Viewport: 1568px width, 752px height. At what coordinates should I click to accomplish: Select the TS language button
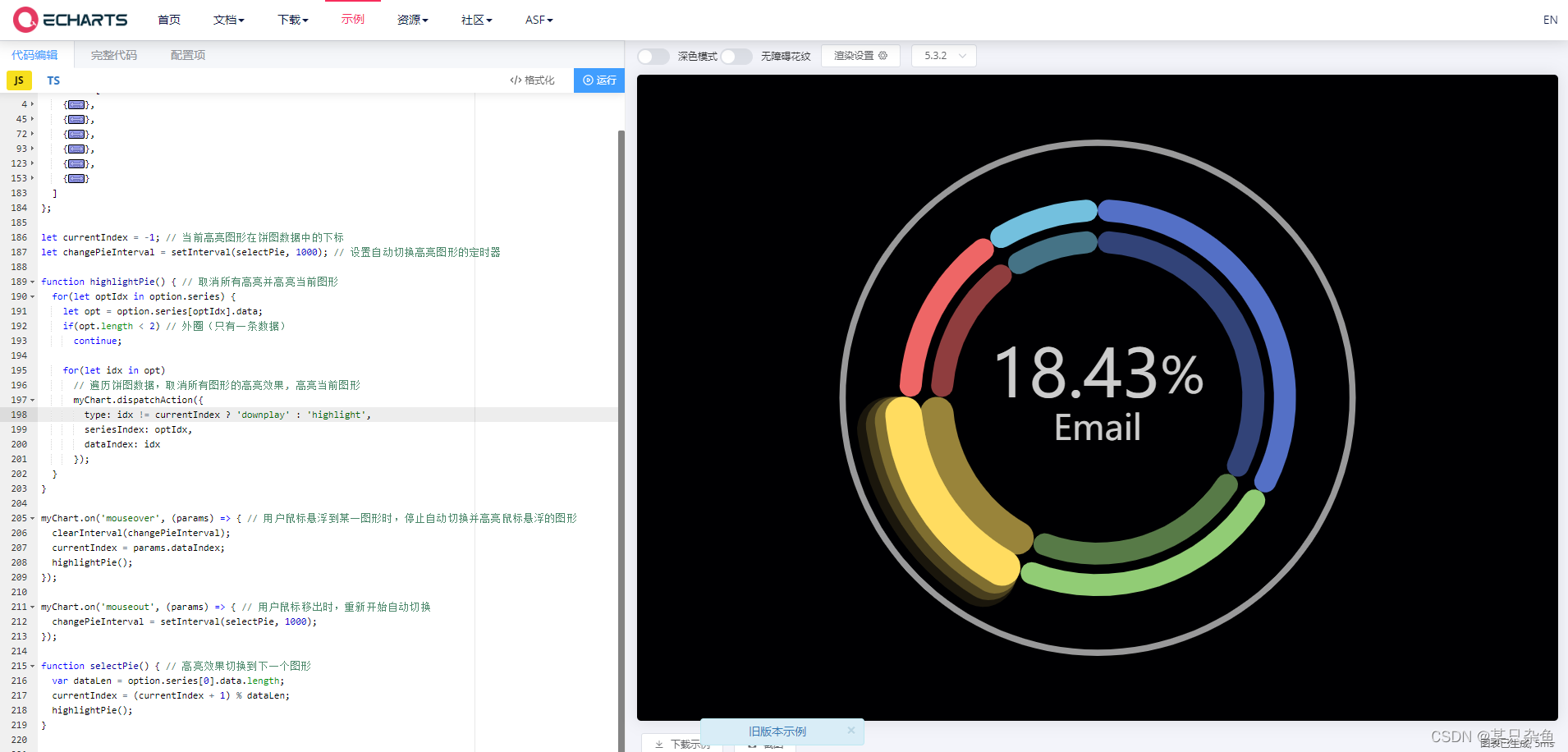(x=53, y=80)
